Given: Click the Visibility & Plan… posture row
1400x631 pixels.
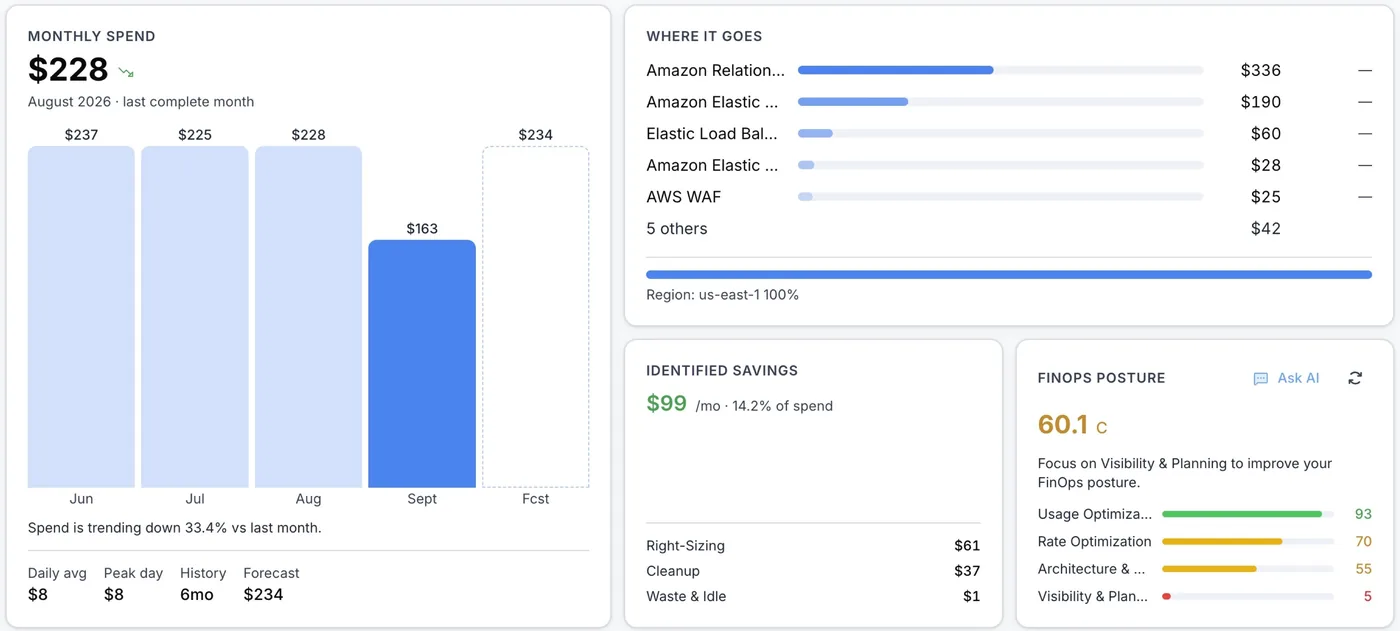Looking at the screenshot, I should (1205, 596).
